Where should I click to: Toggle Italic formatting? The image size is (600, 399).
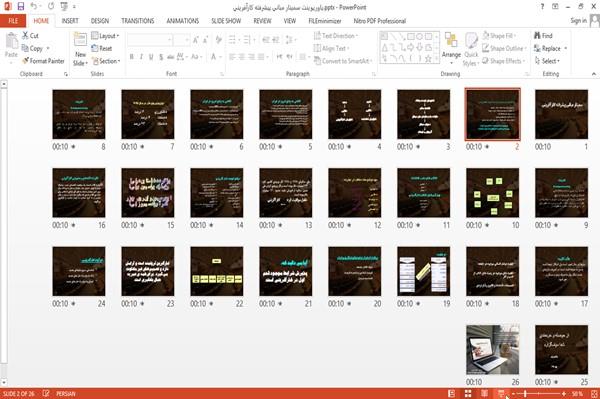[x=141, y=57]
